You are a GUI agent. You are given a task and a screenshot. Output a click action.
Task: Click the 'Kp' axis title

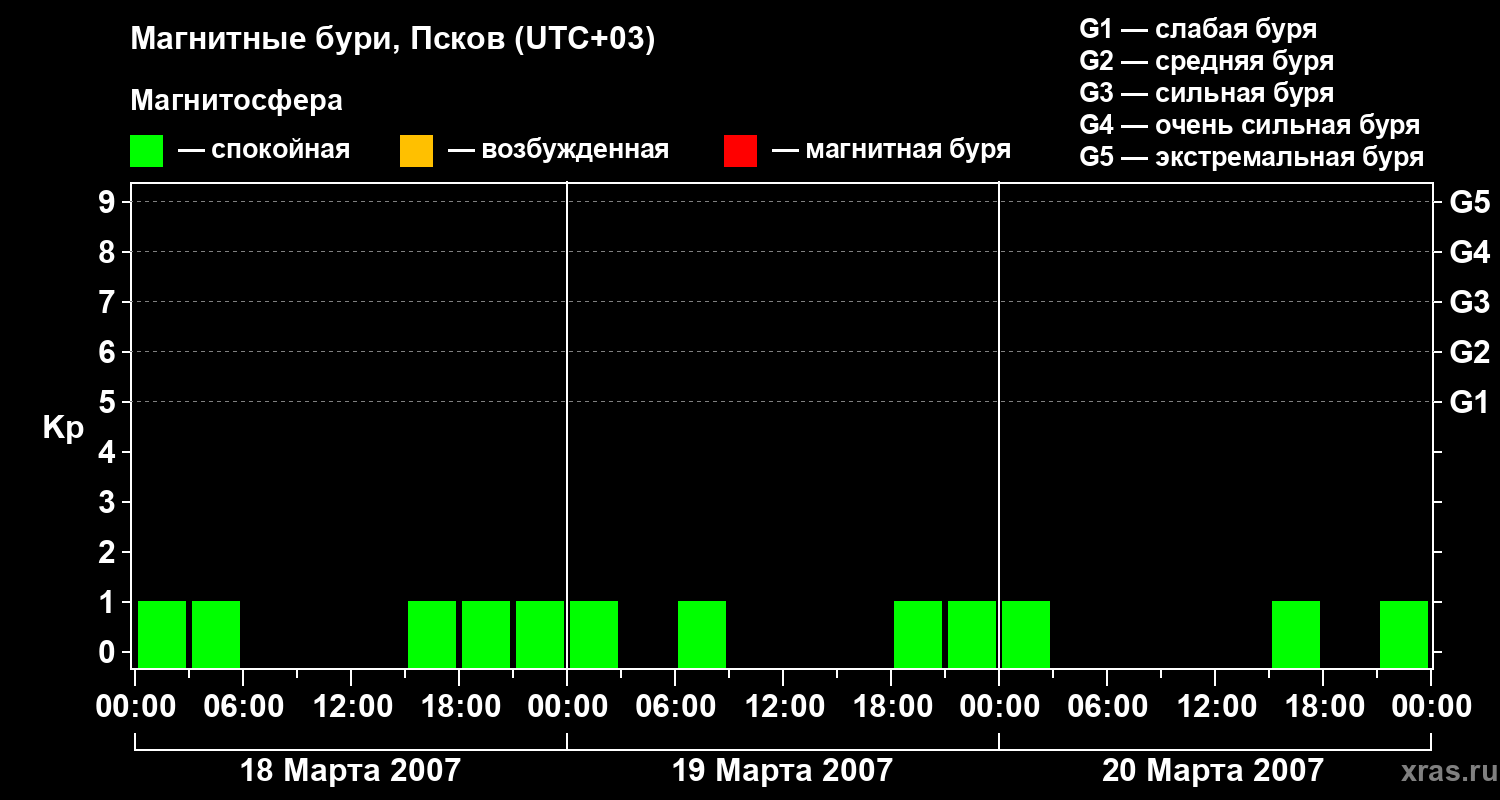pos(63,427)
